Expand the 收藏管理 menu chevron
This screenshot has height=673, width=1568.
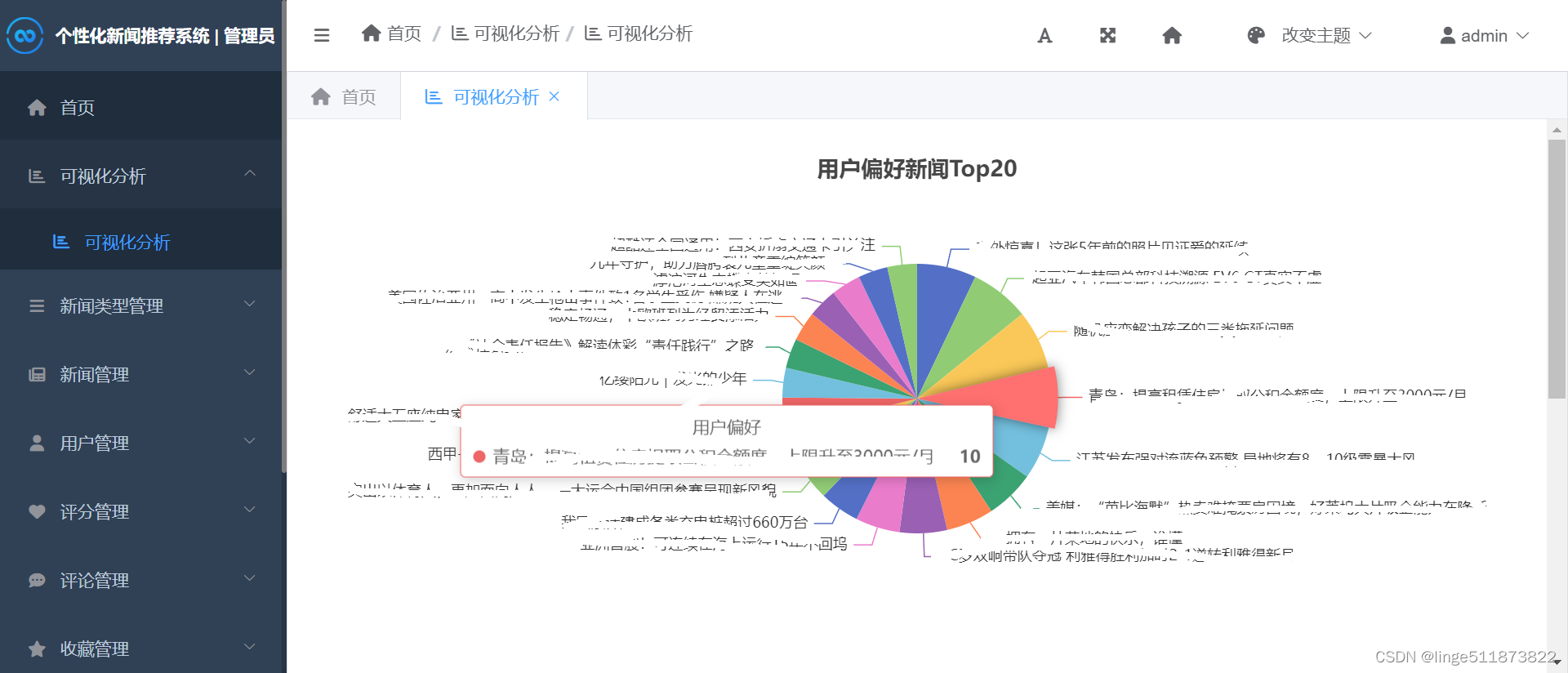(x=251, y=646)
